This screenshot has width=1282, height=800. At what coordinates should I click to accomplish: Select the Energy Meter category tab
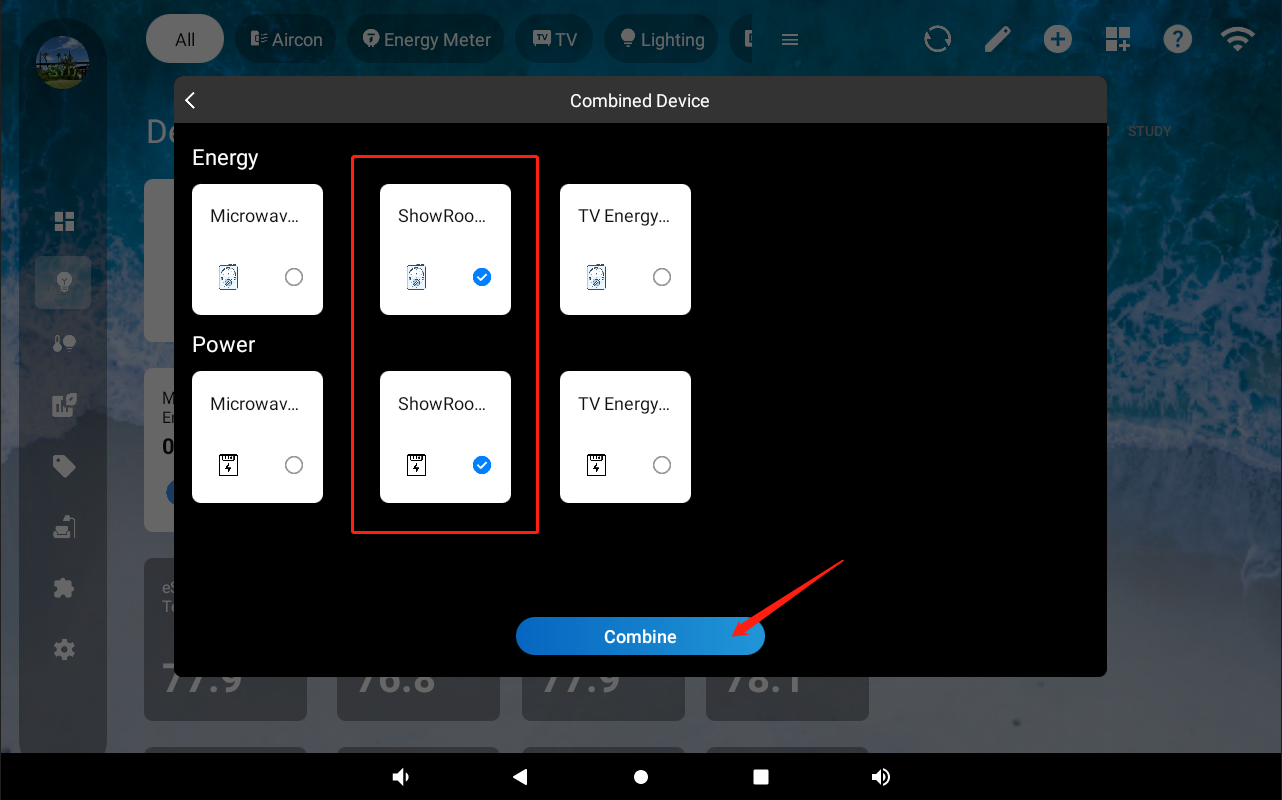[426, 40]
